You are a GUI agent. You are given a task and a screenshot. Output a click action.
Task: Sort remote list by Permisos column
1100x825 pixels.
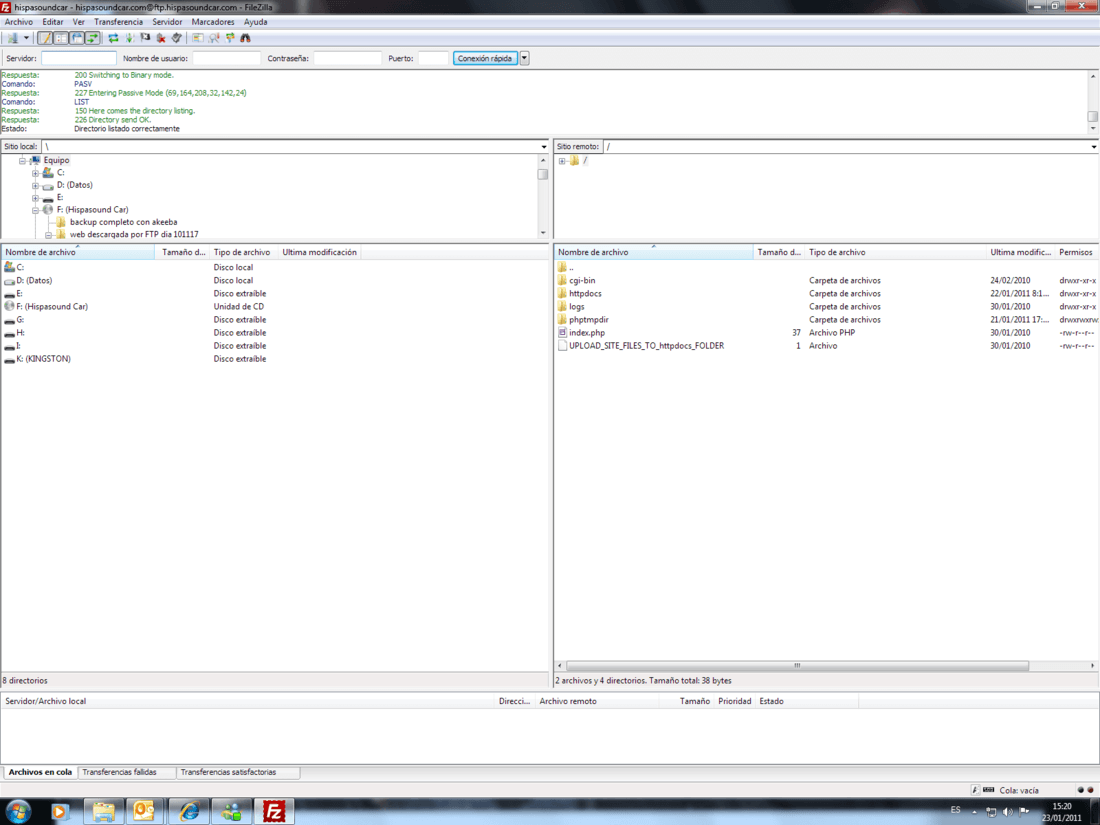pos(1077,252)
